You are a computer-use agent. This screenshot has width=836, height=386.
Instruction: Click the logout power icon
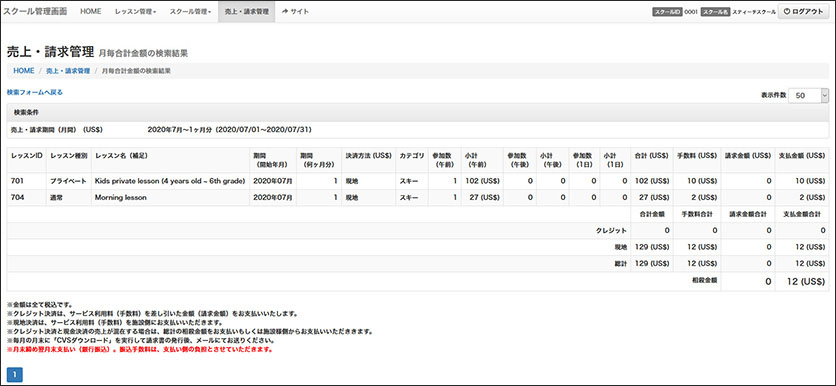pos(786,12)
